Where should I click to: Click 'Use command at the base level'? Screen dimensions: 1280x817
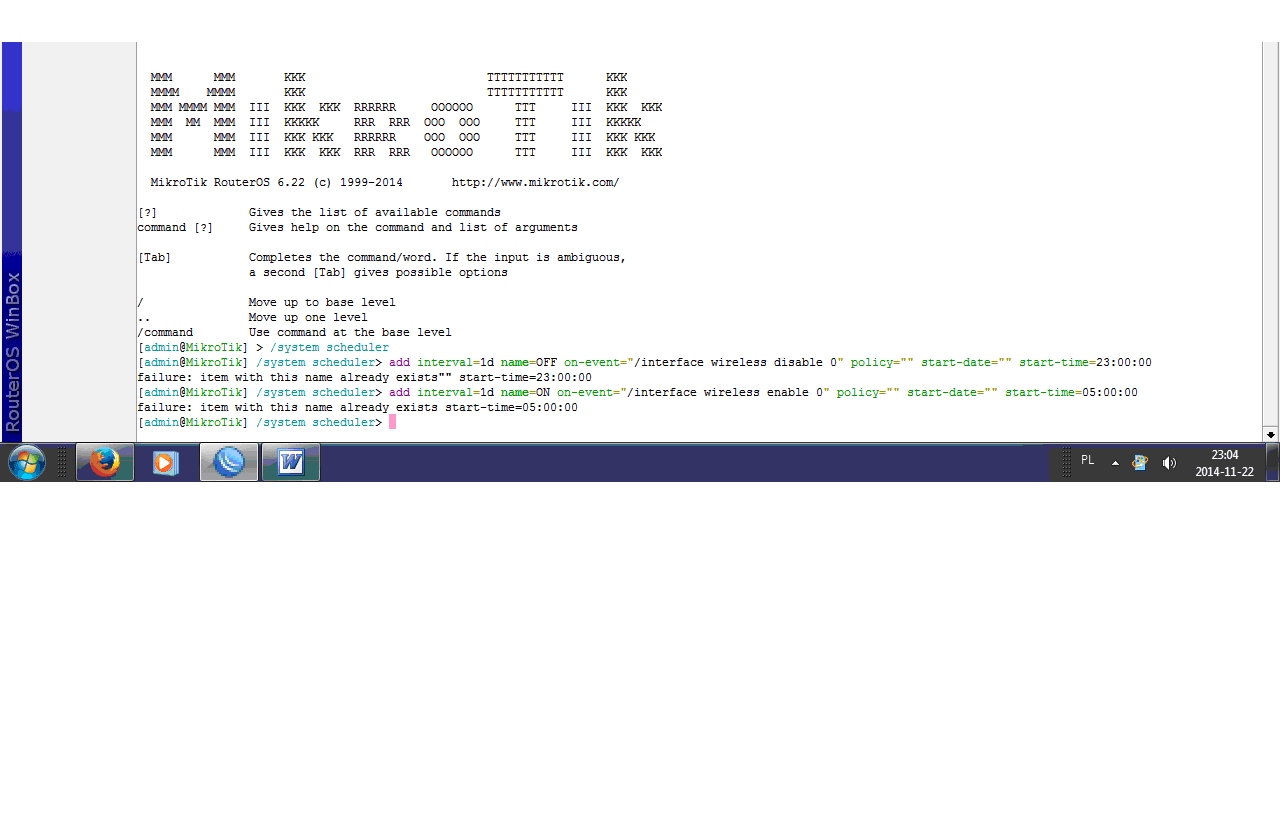click(x=350, y=333)
